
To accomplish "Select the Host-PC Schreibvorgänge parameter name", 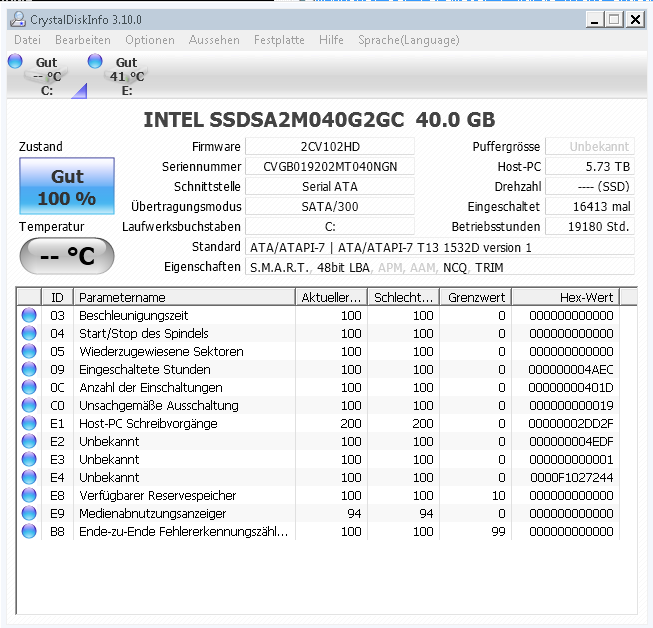I will (148, 424).
